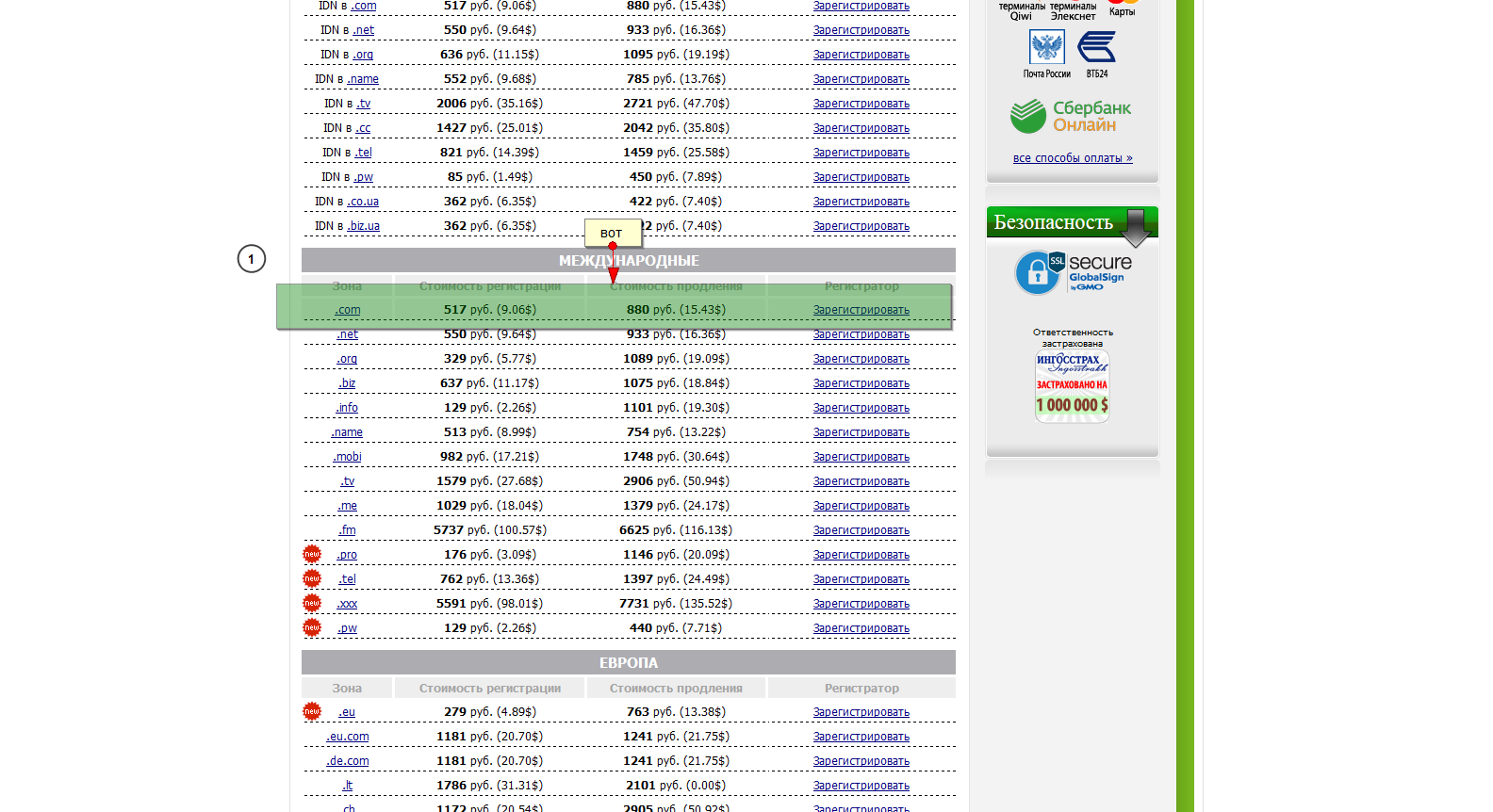This screenshot has height=812, width=1493.
Task: Open the .xxx zone link
Action: pos(348,604)
